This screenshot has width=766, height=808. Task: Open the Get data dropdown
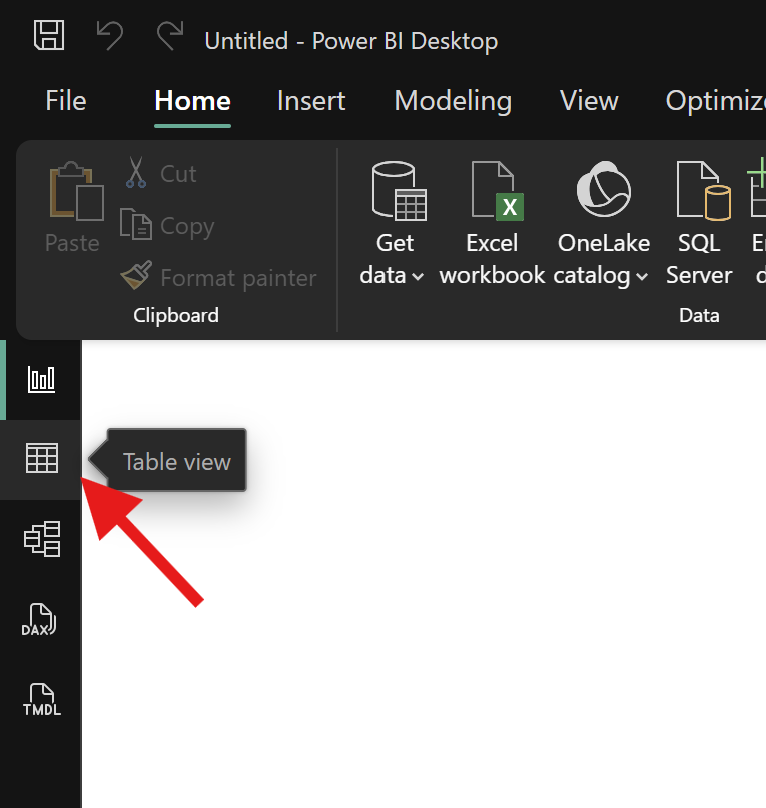(x=392, y=276)
